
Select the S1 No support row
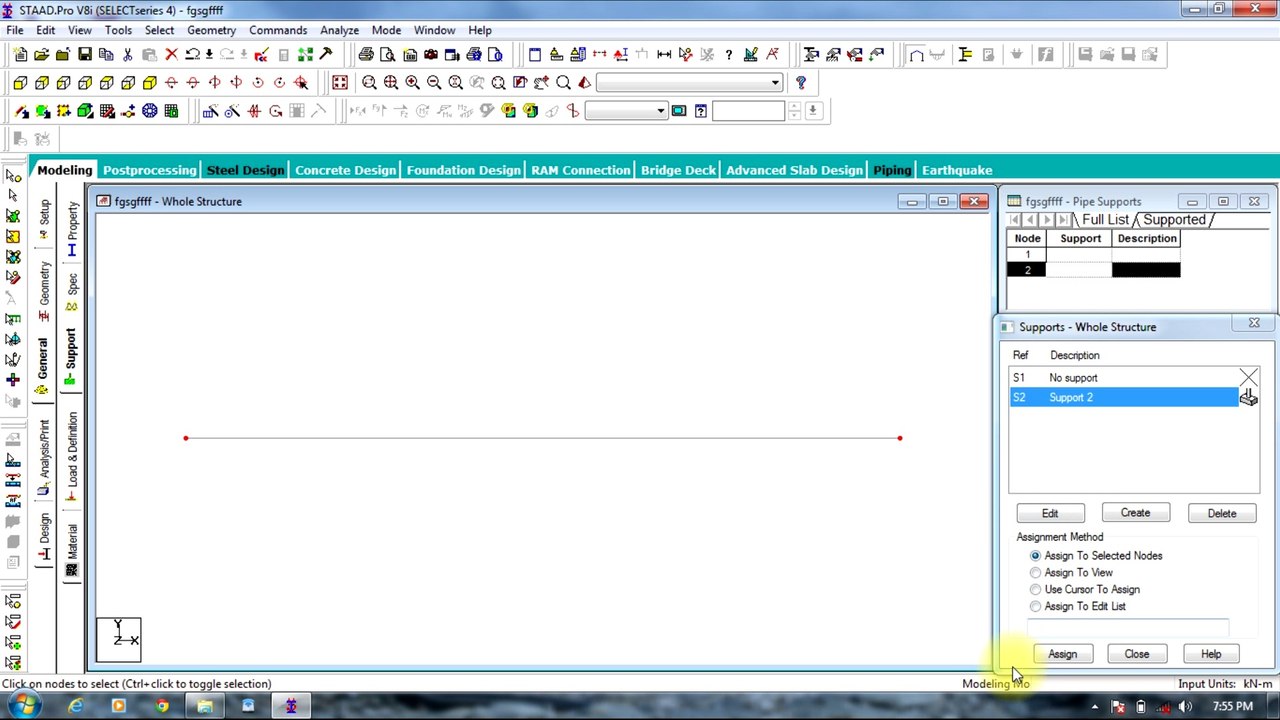(1123, 378)
